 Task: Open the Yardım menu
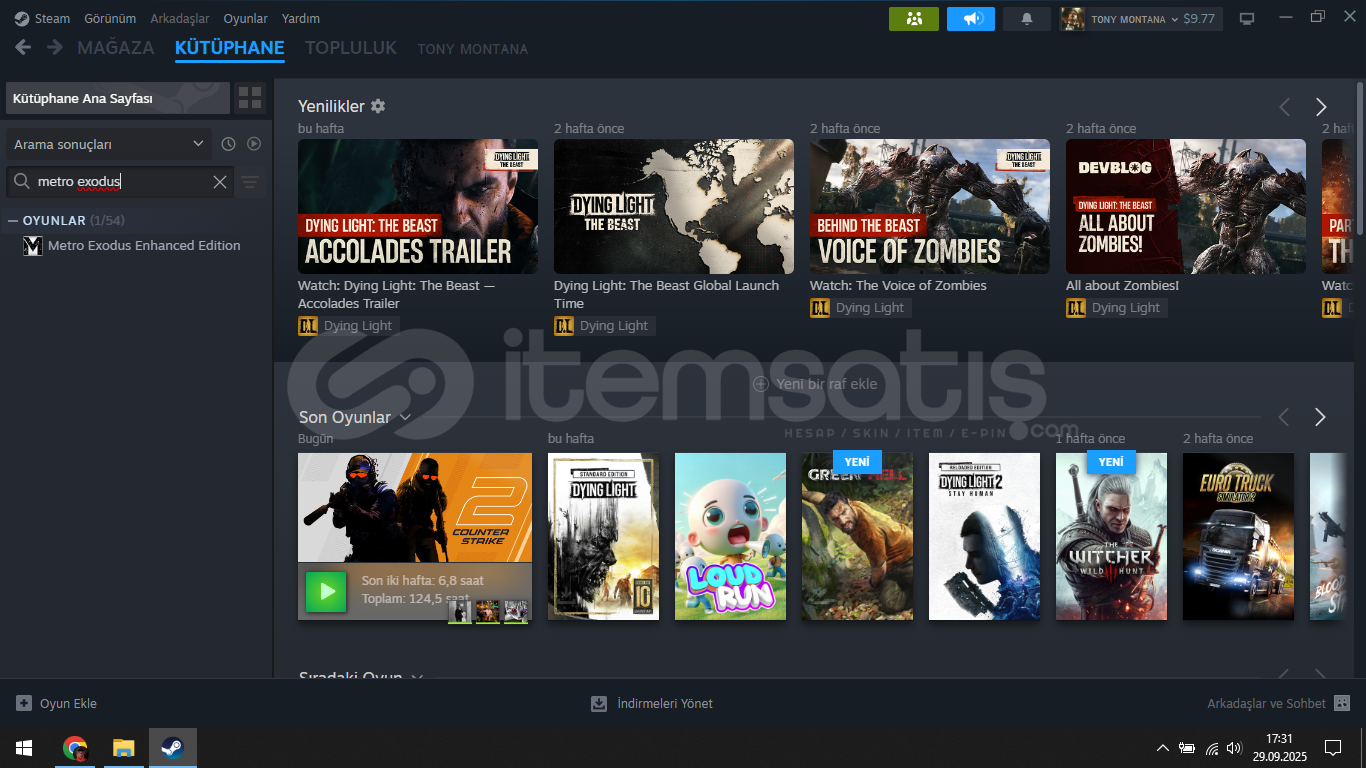(x=301, y=19)
